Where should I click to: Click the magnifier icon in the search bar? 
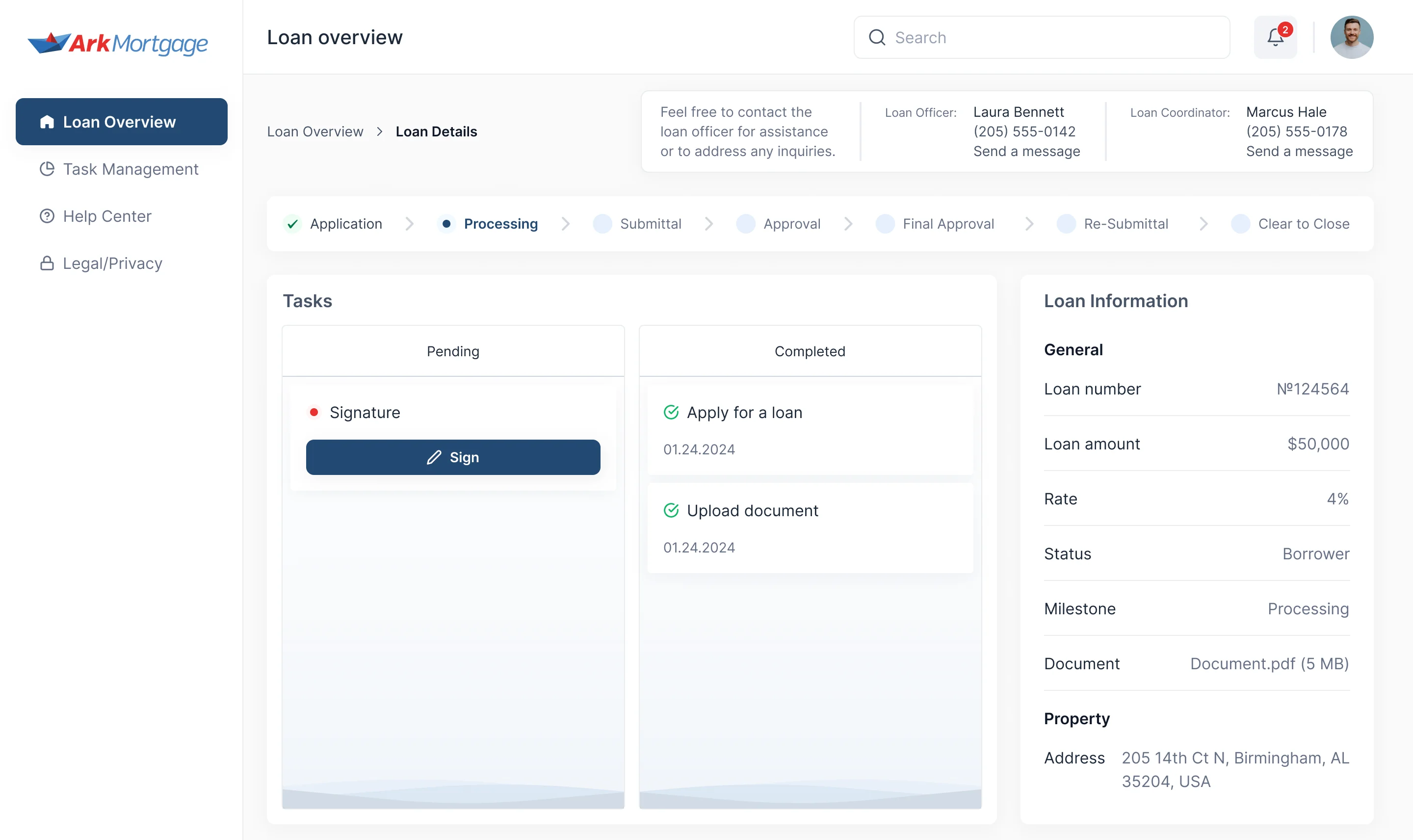click(x=877, y=37)
